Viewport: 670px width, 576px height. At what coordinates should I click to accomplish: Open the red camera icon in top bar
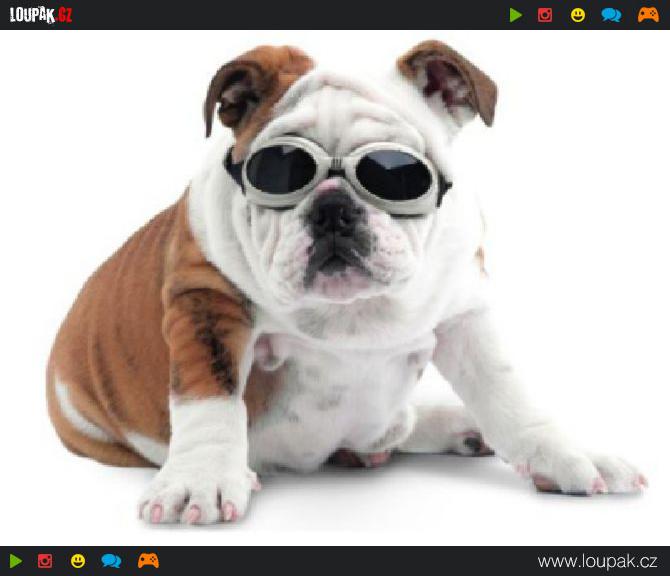pos(545,15)
